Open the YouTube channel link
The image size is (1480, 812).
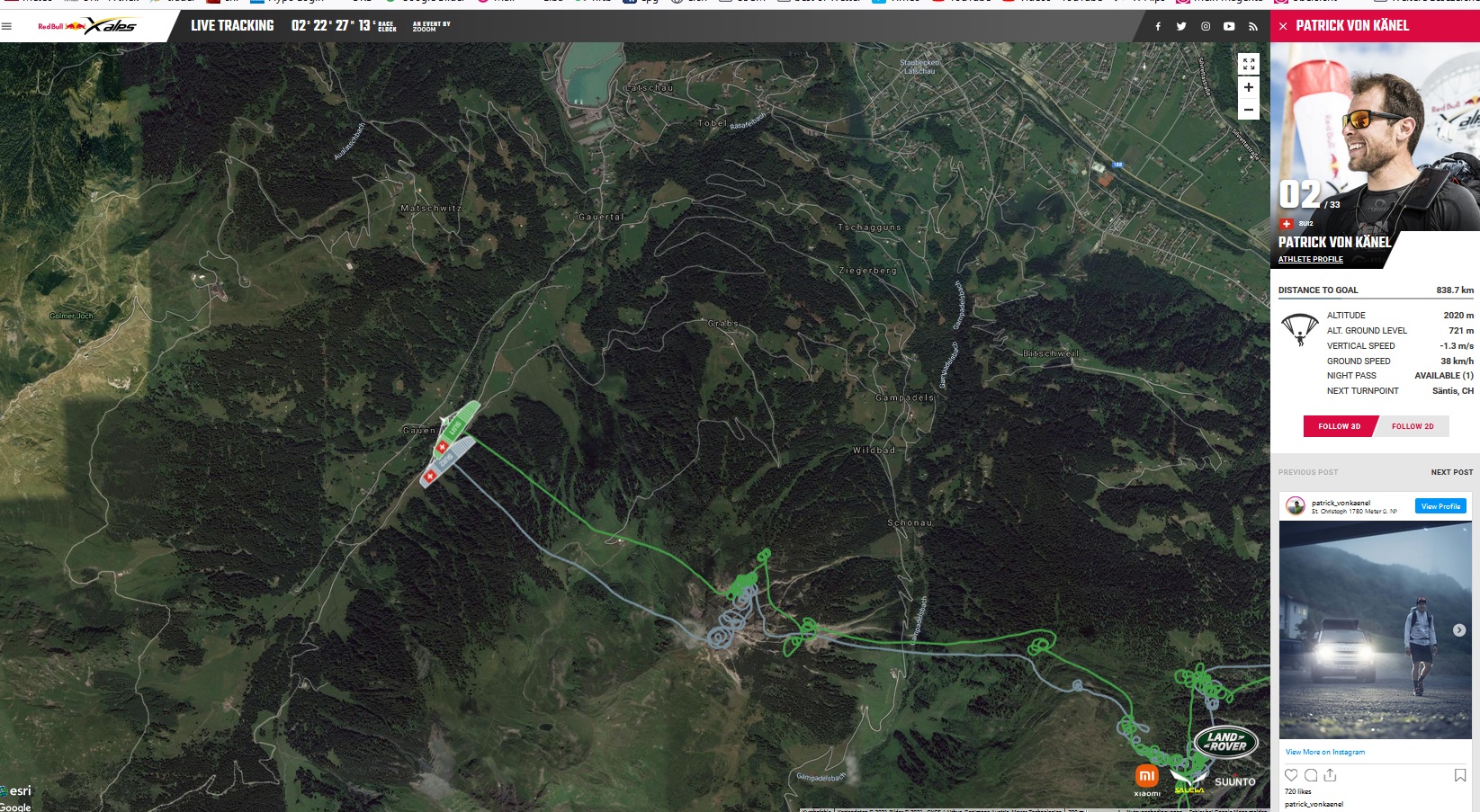(x=1229, y=26)
